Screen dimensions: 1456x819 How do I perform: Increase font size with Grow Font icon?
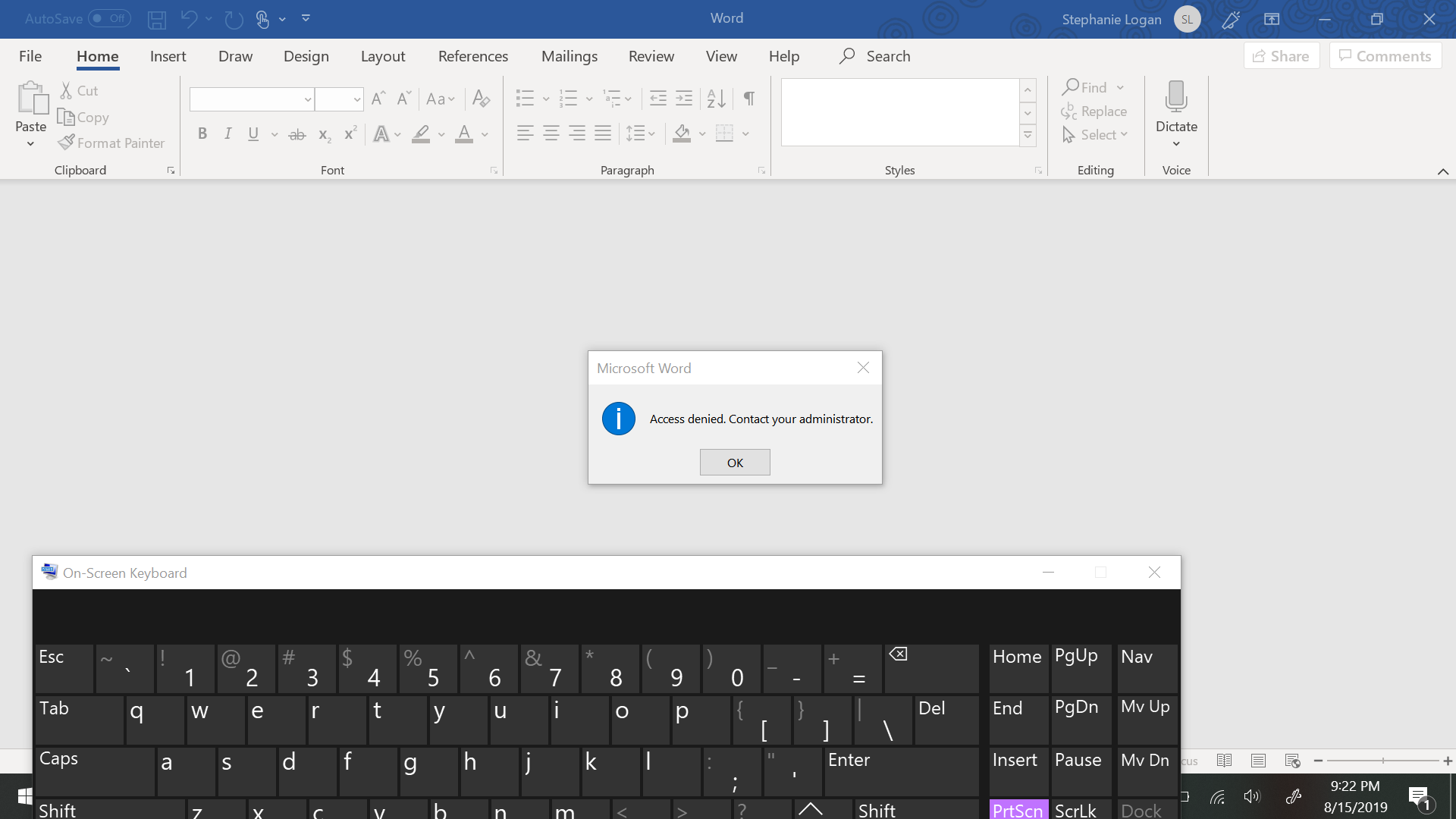click(x=378, y=98)
